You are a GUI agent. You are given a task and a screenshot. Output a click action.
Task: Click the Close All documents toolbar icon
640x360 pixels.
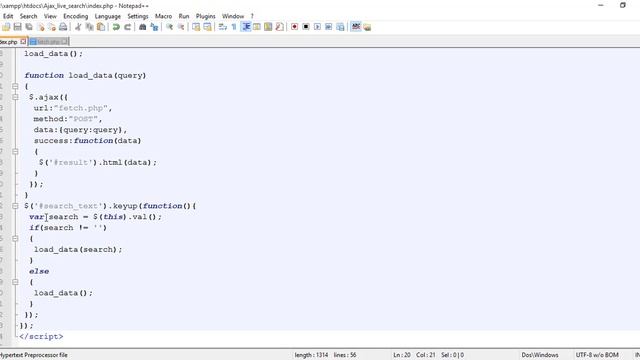(x=52, y=27)
